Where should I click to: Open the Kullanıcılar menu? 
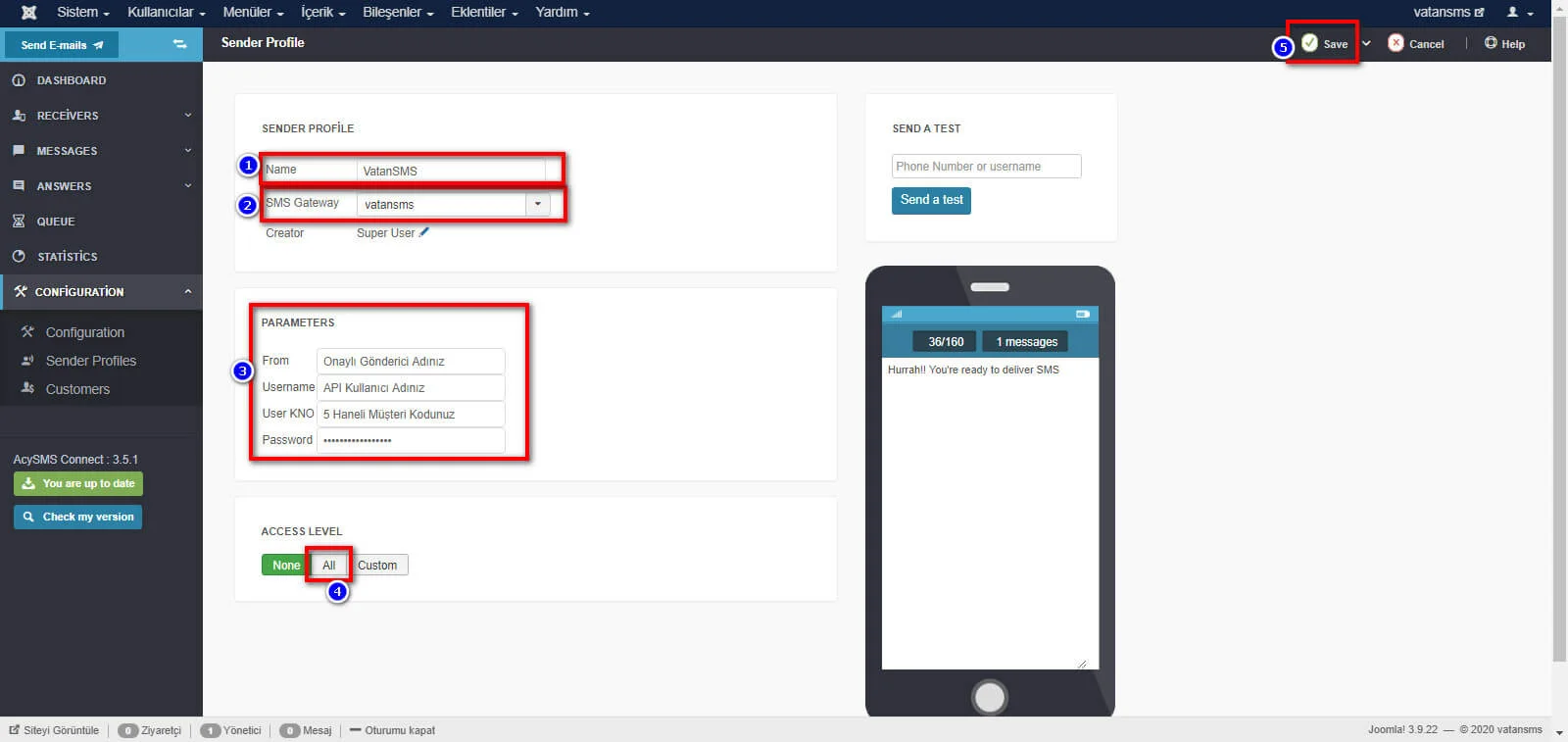(166, 13)
